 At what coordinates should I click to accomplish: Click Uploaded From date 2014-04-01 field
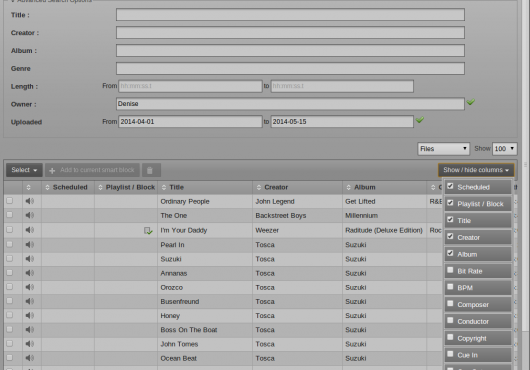click(190, 122)
